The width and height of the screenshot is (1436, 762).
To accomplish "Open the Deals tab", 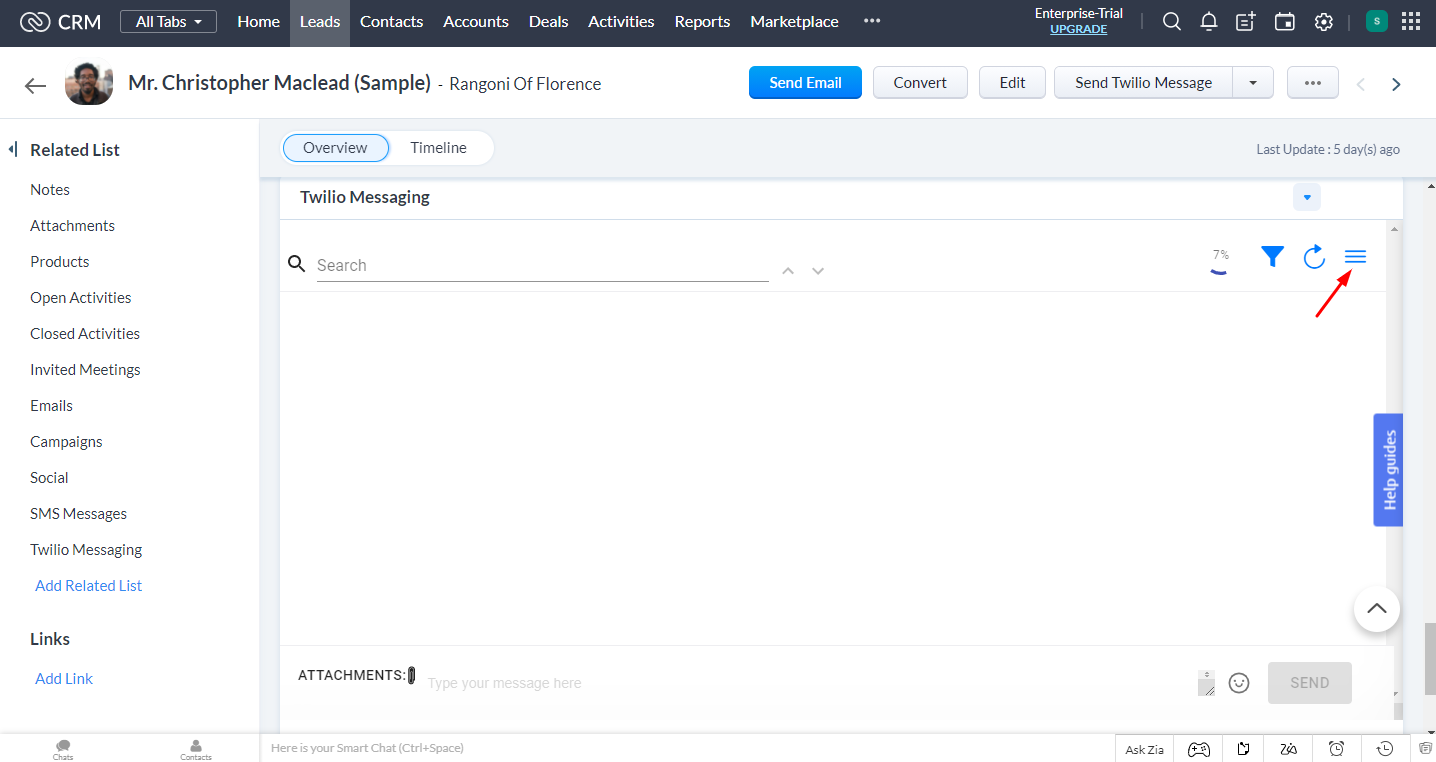I will (548, 21).
